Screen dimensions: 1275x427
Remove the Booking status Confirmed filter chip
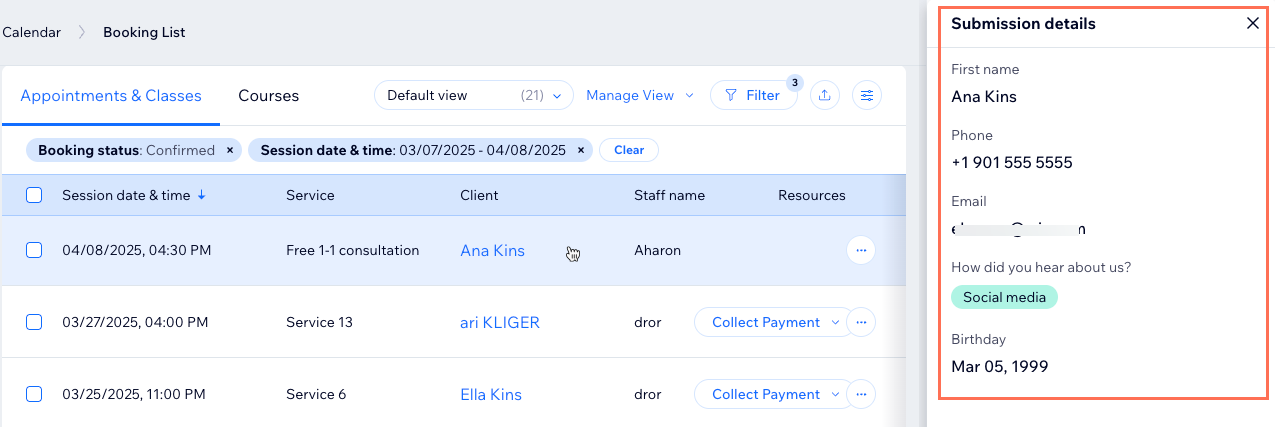click(230, 150)
